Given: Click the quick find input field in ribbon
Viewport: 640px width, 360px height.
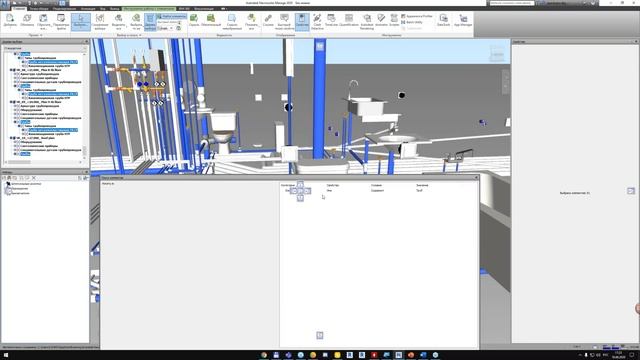Looking at the screenshot, I should [169, 22].
